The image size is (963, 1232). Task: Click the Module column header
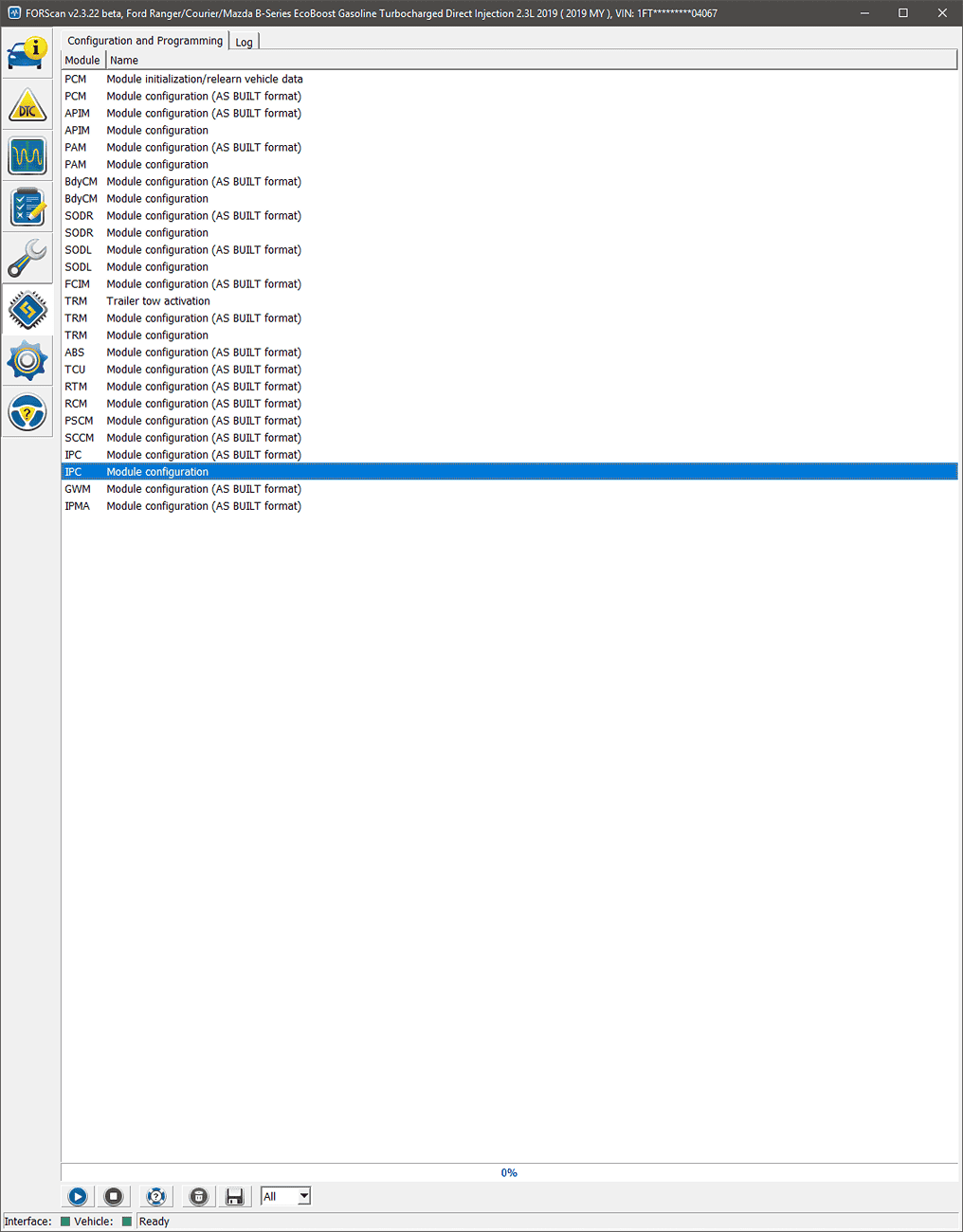coord(83,60)
